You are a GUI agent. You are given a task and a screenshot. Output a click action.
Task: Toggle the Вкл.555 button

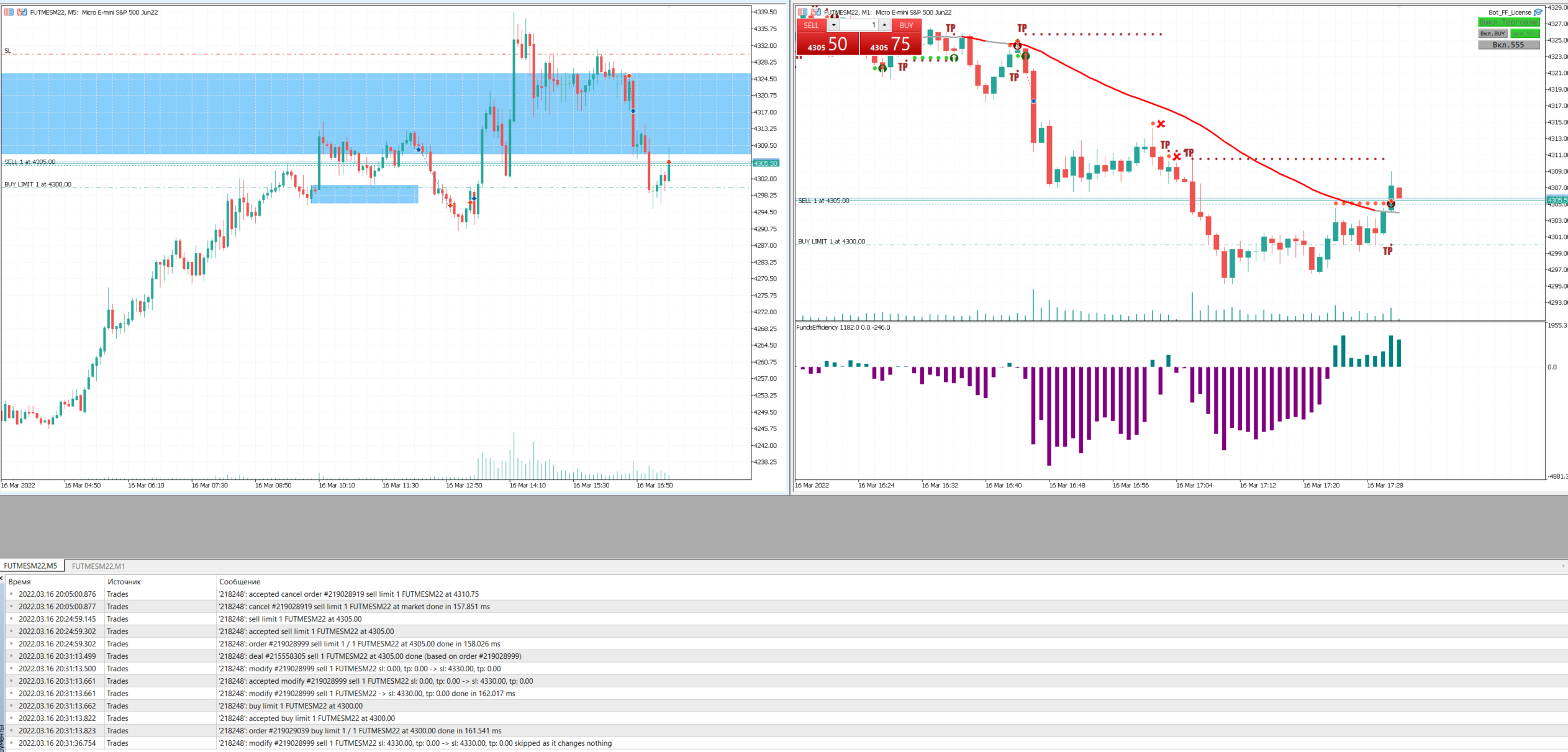click(x=1508, y=45)
